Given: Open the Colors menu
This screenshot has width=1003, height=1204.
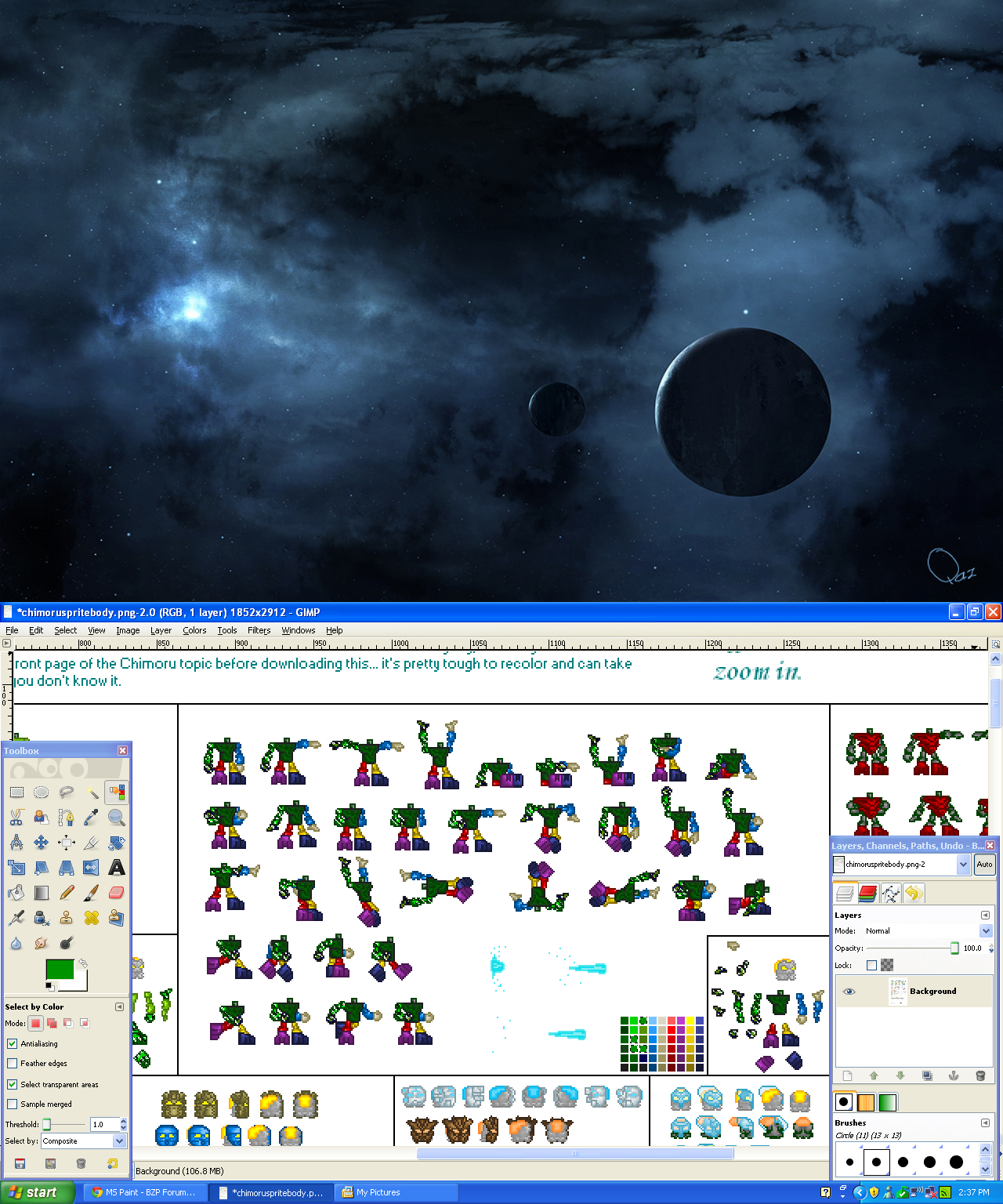Looking at the screenshot, I should (x=194, y=630).
